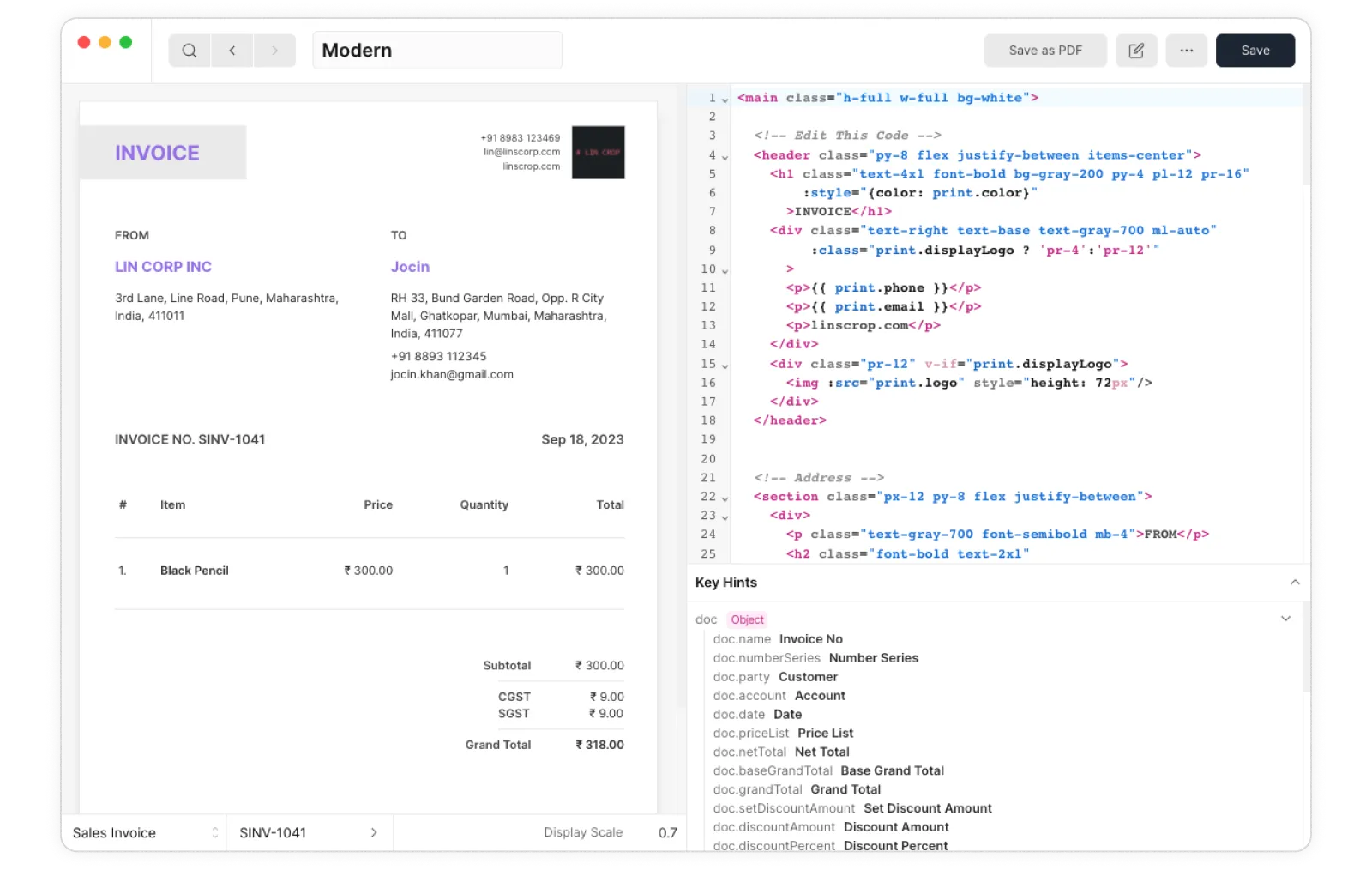Click the red close window dot

(84, 43)
